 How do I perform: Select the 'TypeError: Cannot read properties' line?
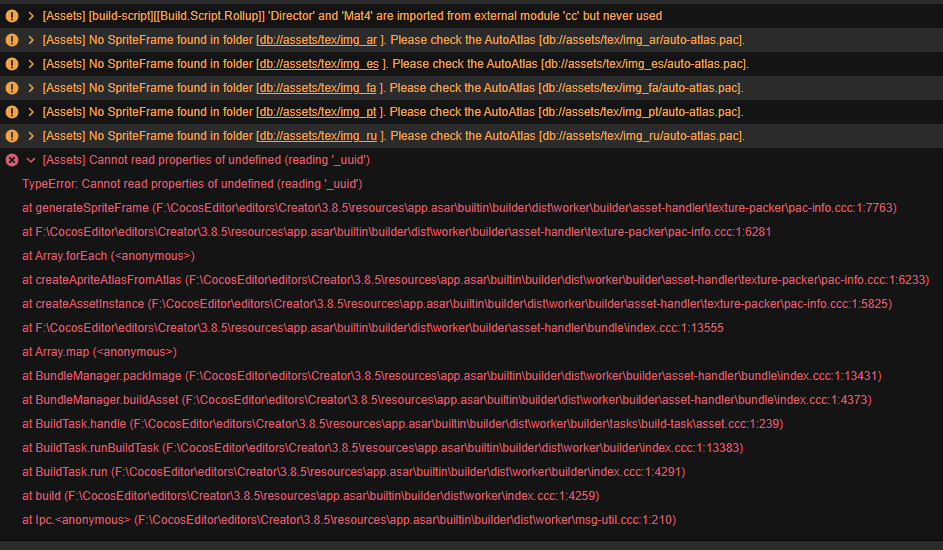tap(192, 184)
